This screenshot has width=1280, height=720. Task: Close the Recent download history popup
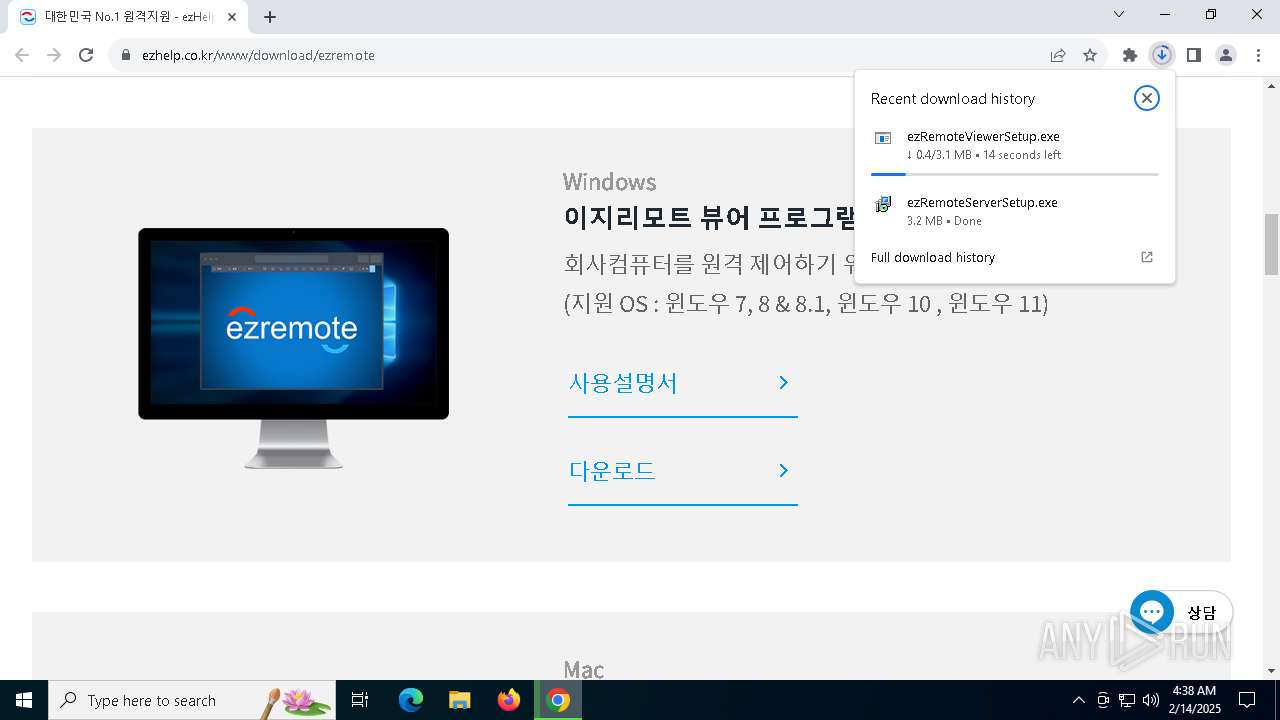[1147, 98]
